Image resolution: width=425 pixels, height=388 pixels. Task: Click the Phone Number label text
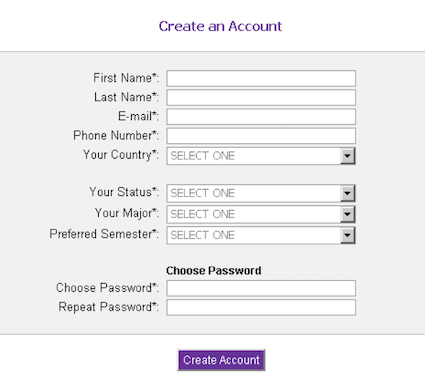click(x=116, y=135)
